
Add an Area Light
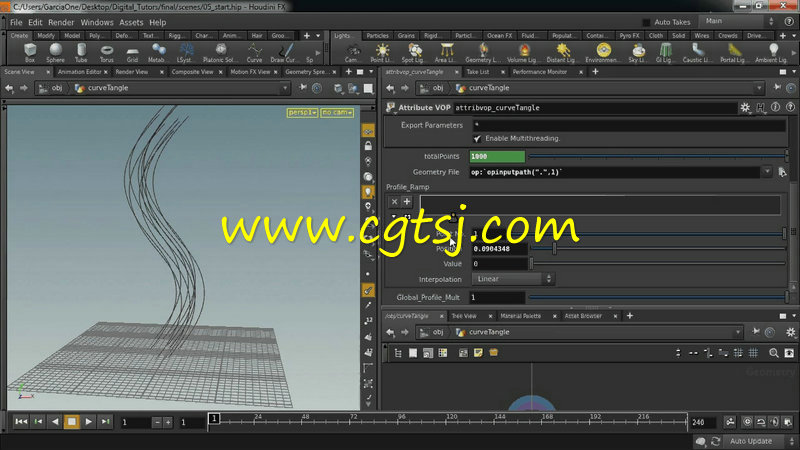(x=446, y=52)
